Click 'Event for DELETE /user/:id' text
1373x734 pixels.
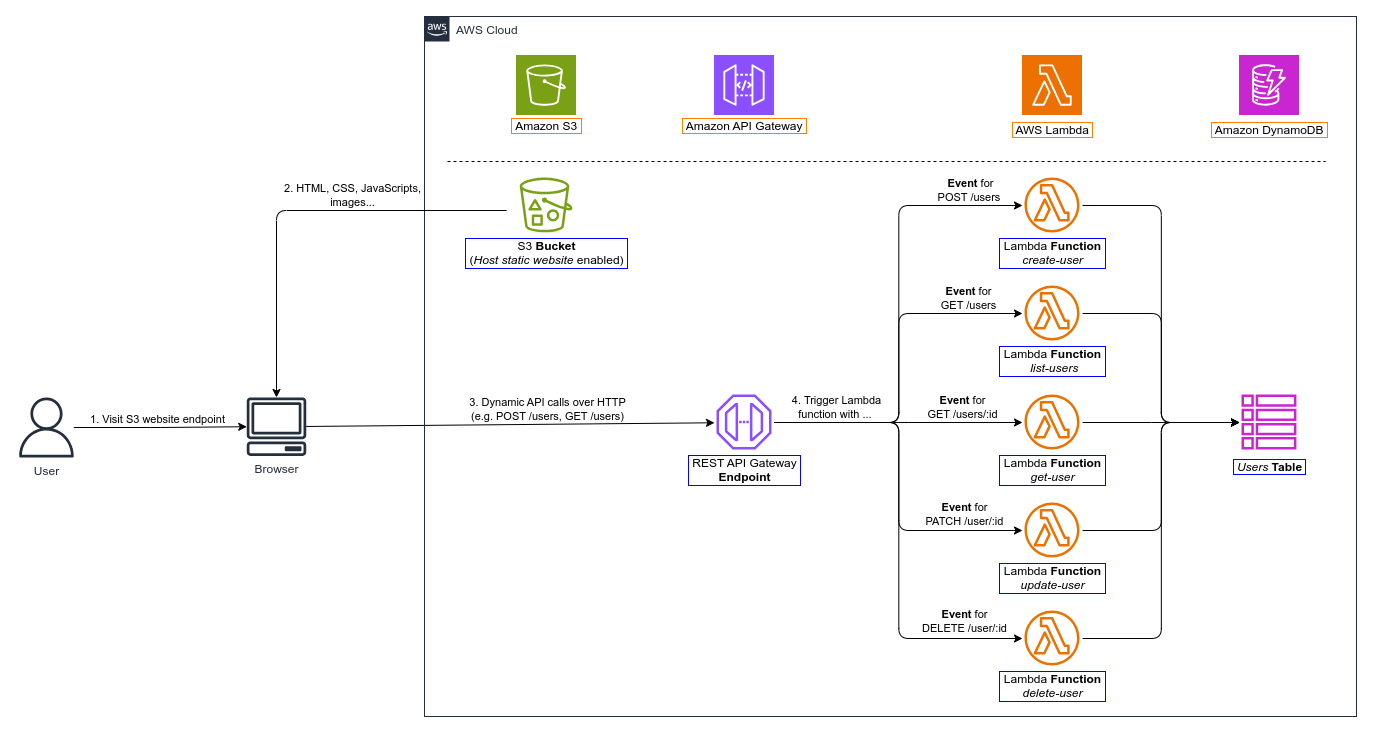(x=964, y=621)
